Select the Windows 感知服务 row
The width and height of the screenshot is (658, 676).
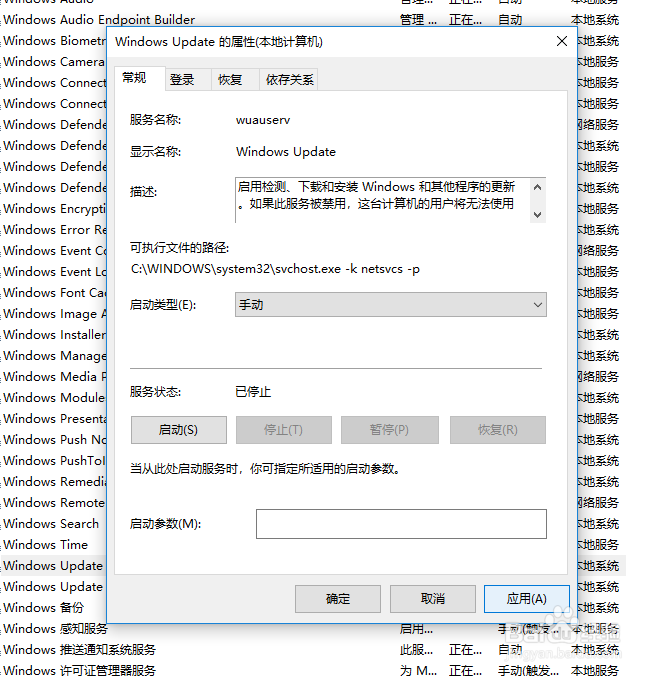point(55,629)
